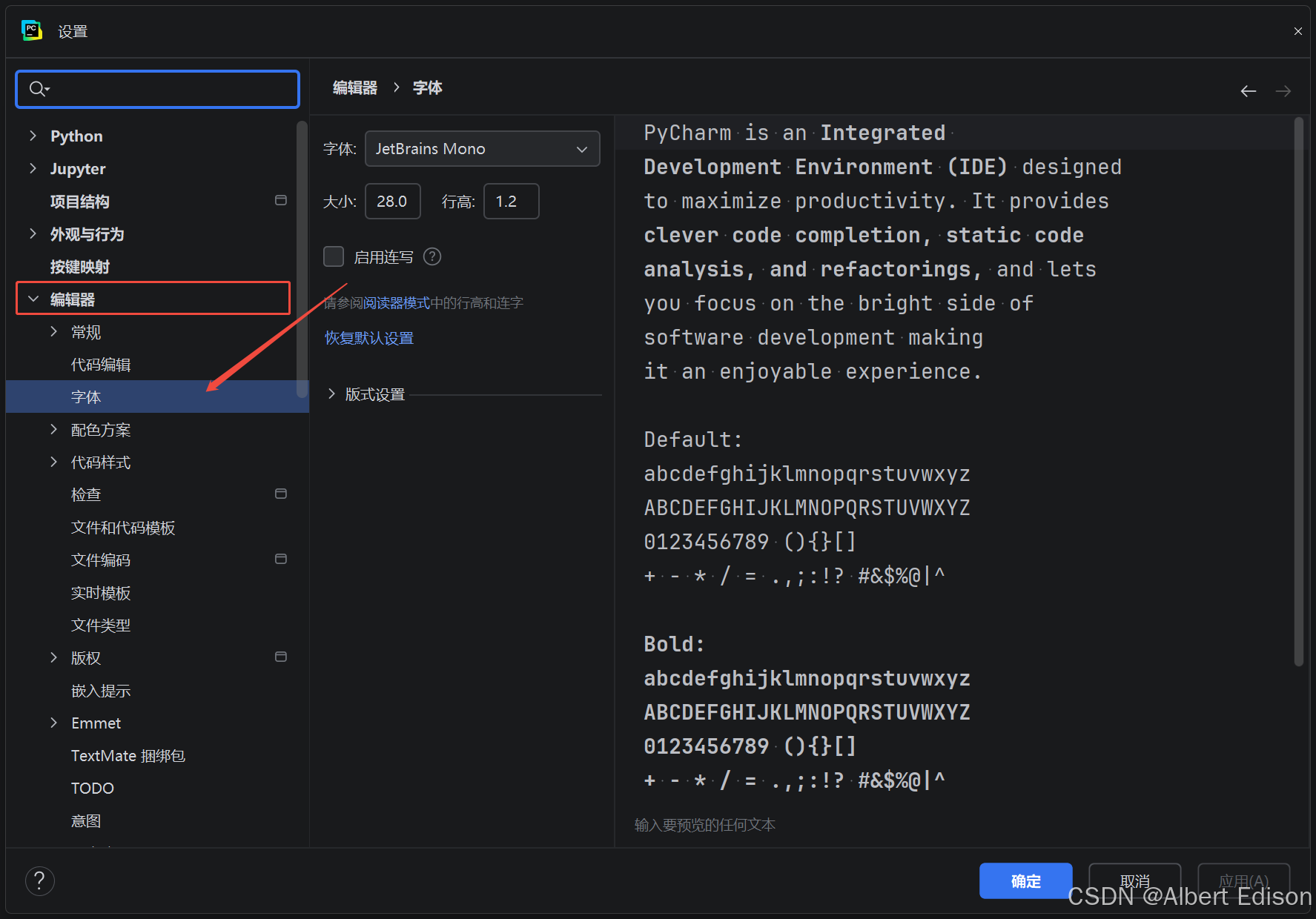Click the project-level icon next to 版权
Image resolution: width=1316 pixels, height=919 pixels.
tap(281, 657)
